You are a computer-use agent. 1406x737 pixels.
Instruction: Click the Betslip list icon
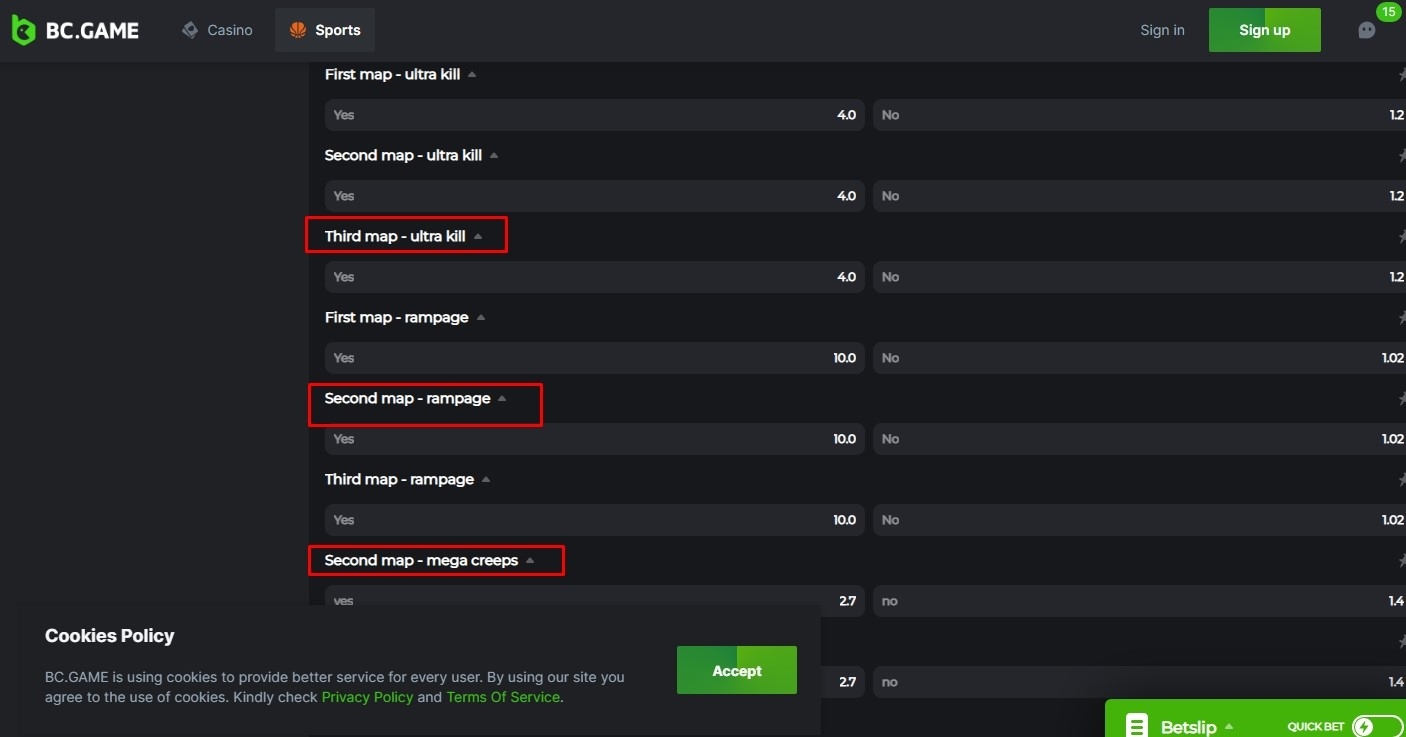1136,726
